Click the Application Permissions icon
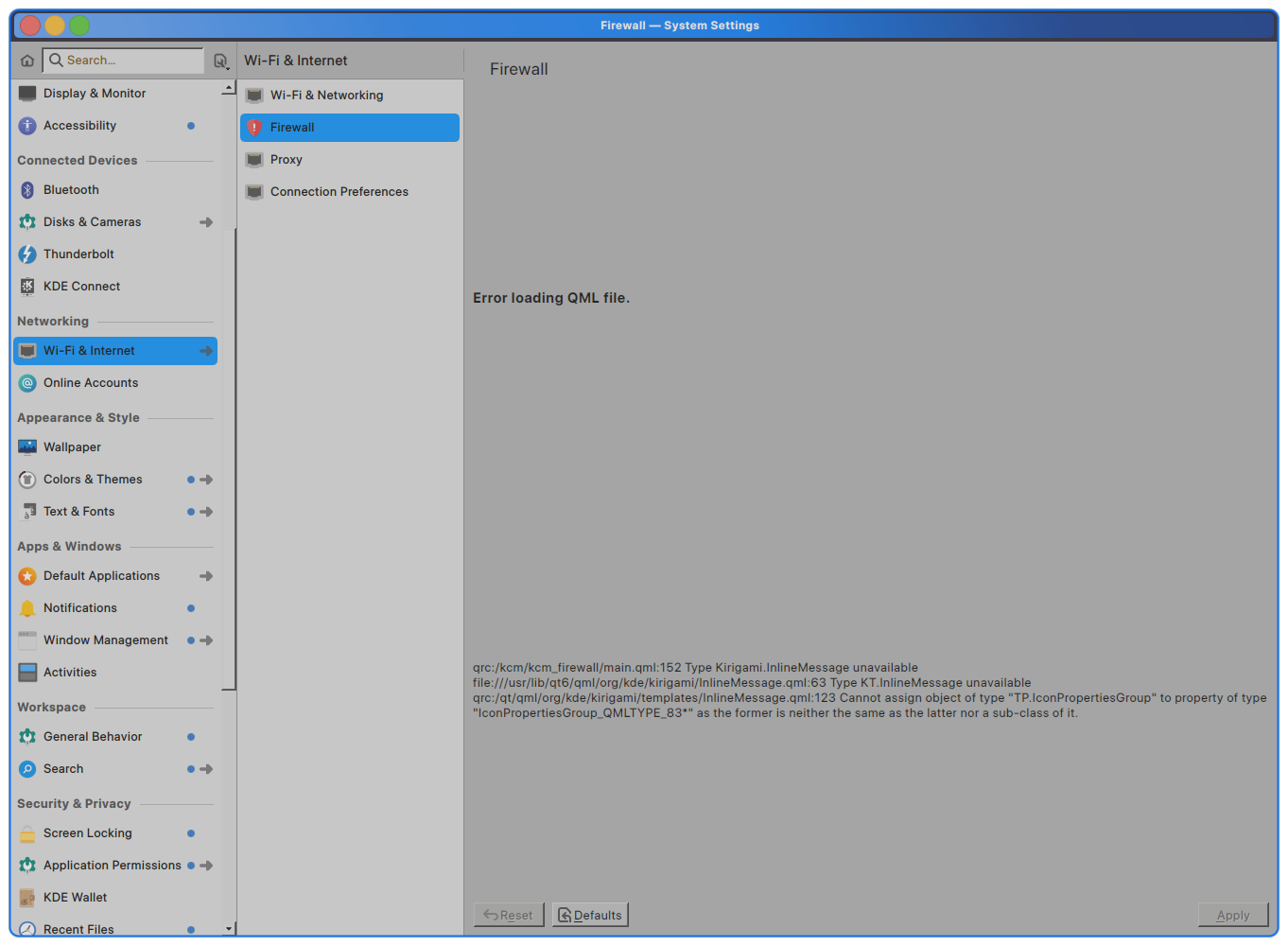The height and width of the screenshot is (946, 1288). 27,866
